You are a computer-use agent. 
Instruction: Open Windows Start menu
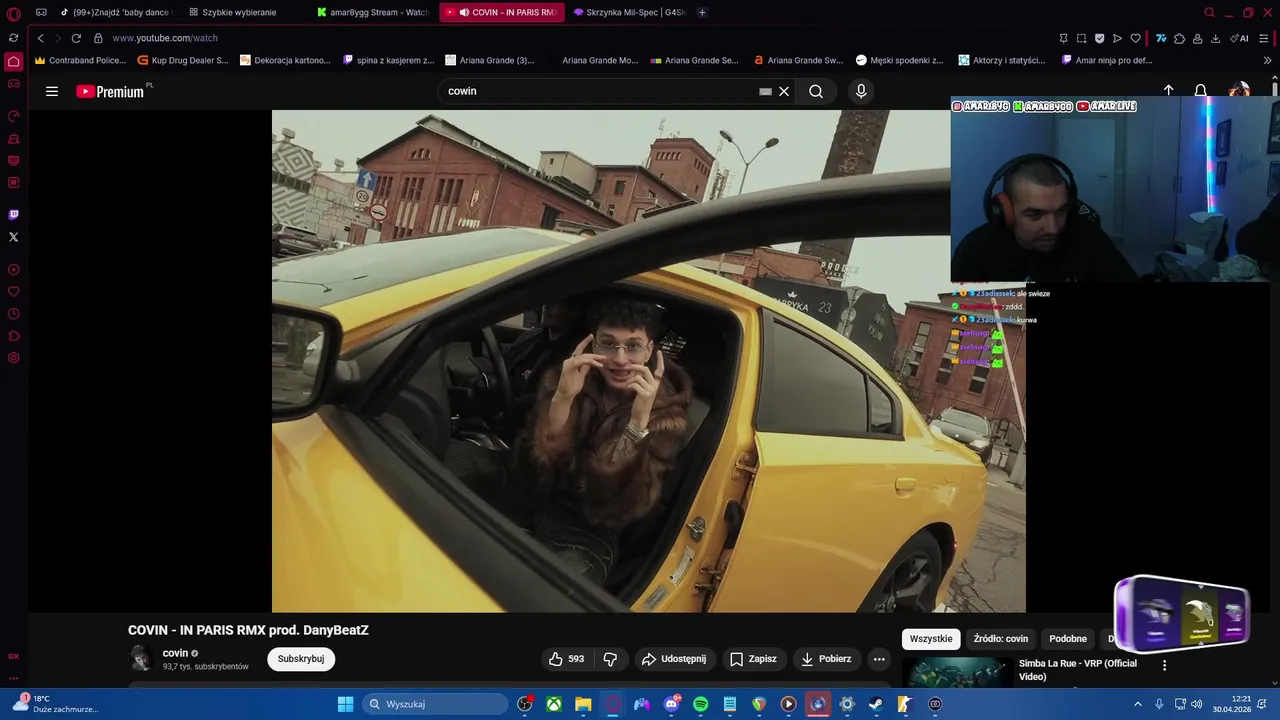pos(345,704)
